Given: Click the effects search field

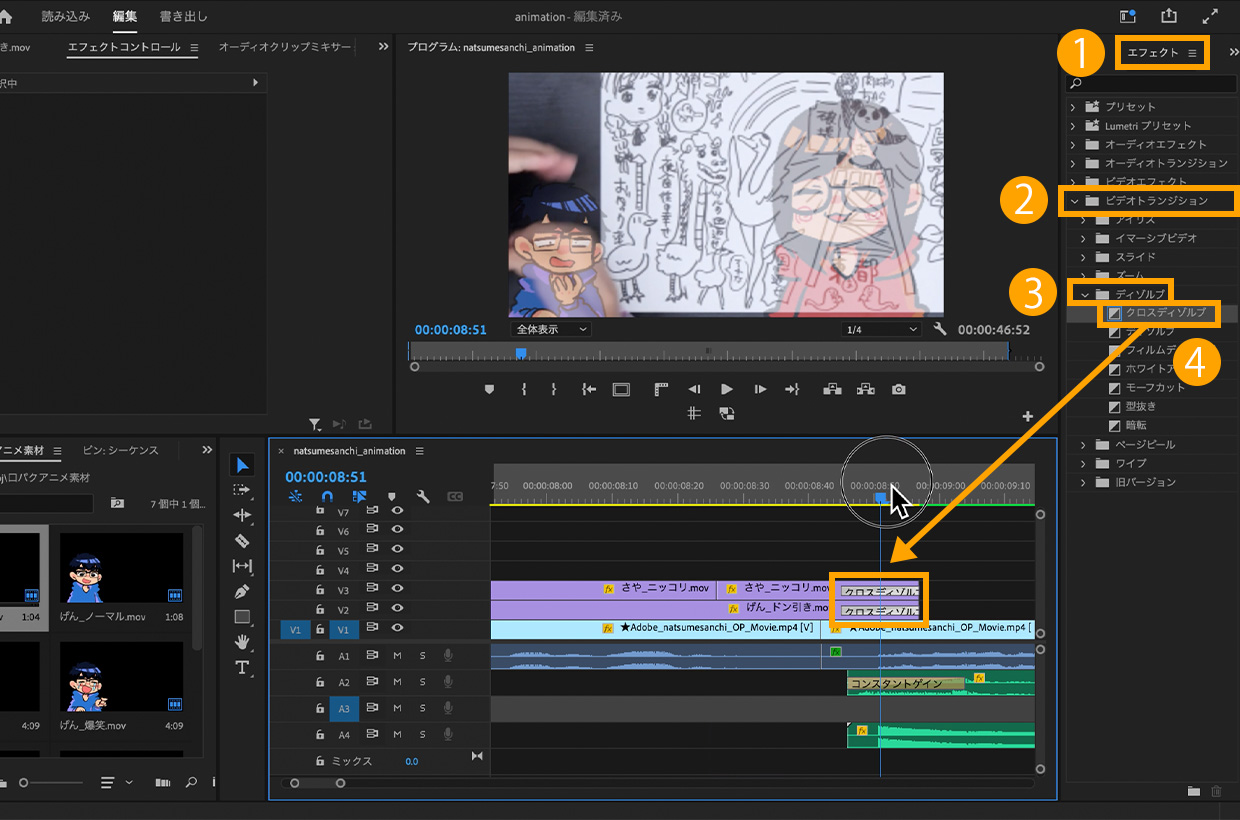Looking at the screenshot, I should (x=1155, y=83).
